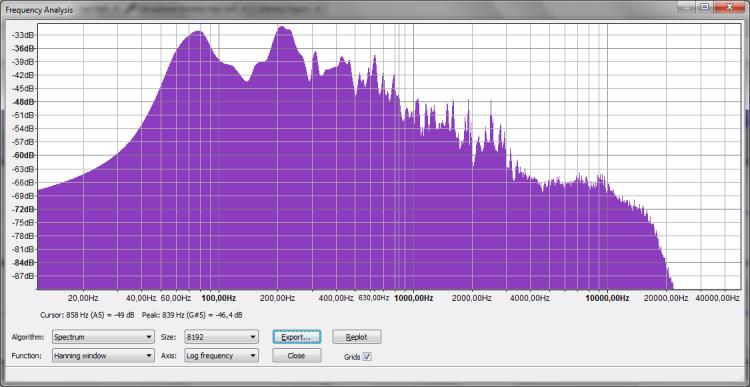Image resolution: width=750 pixels, height=387 pixels.
Task: Click the Export... button
Action: pyautogui.click(x=297, y=337)
